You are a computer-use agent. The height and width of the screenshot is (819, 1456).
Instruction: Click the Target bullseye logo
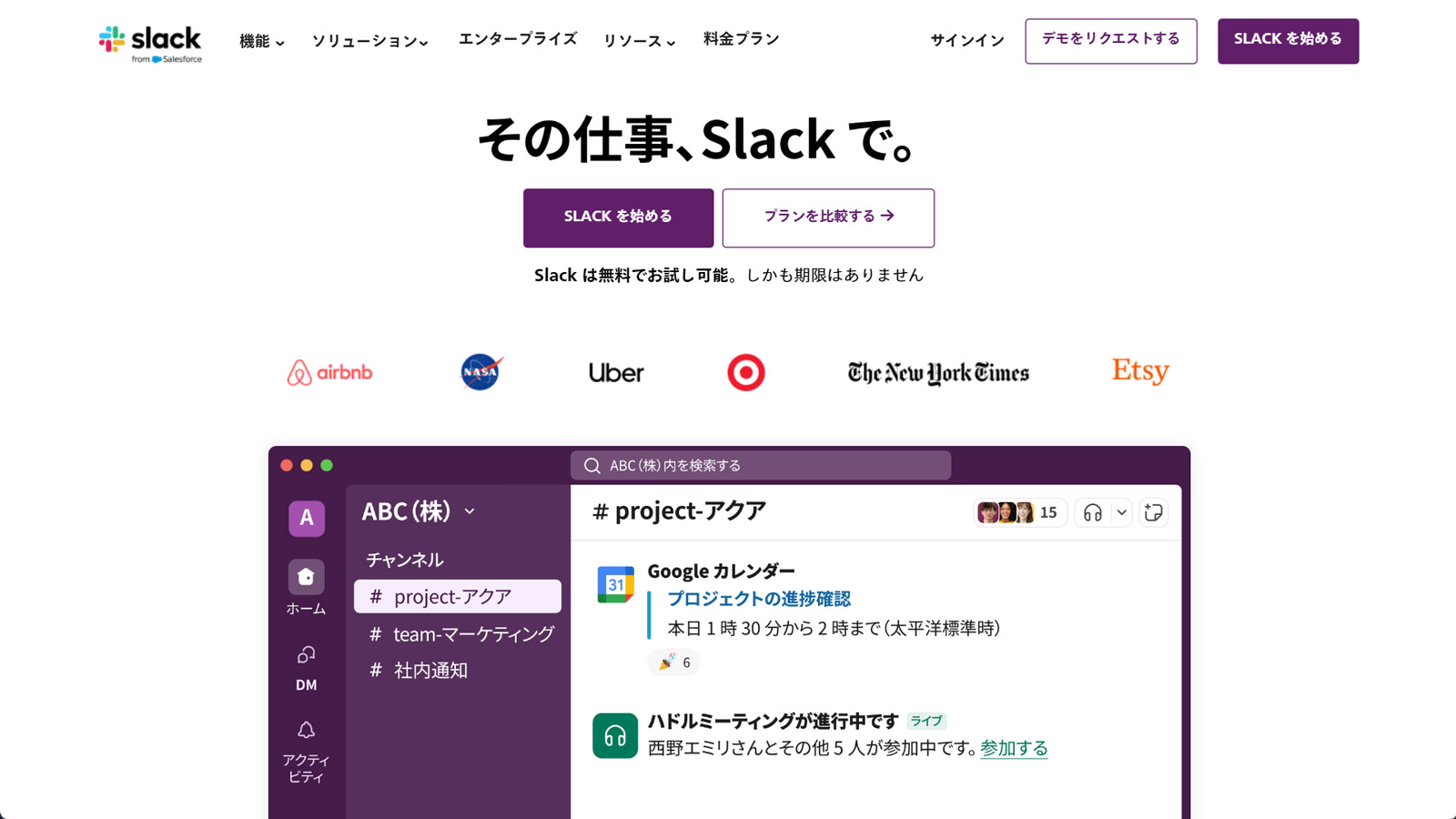coord(746,372)
